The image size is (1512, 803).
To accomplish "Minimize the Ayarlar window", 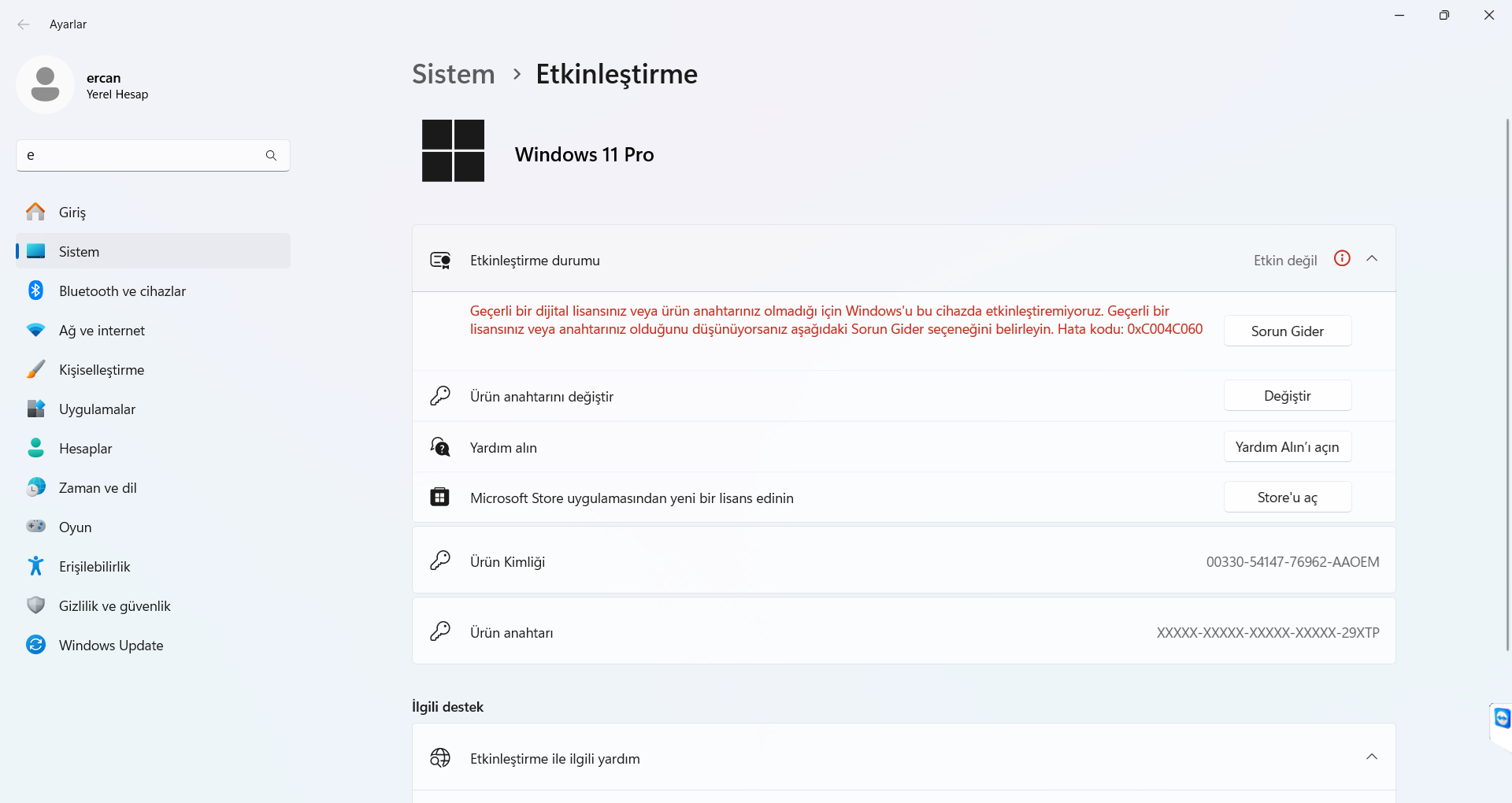I will (1399, 15).
